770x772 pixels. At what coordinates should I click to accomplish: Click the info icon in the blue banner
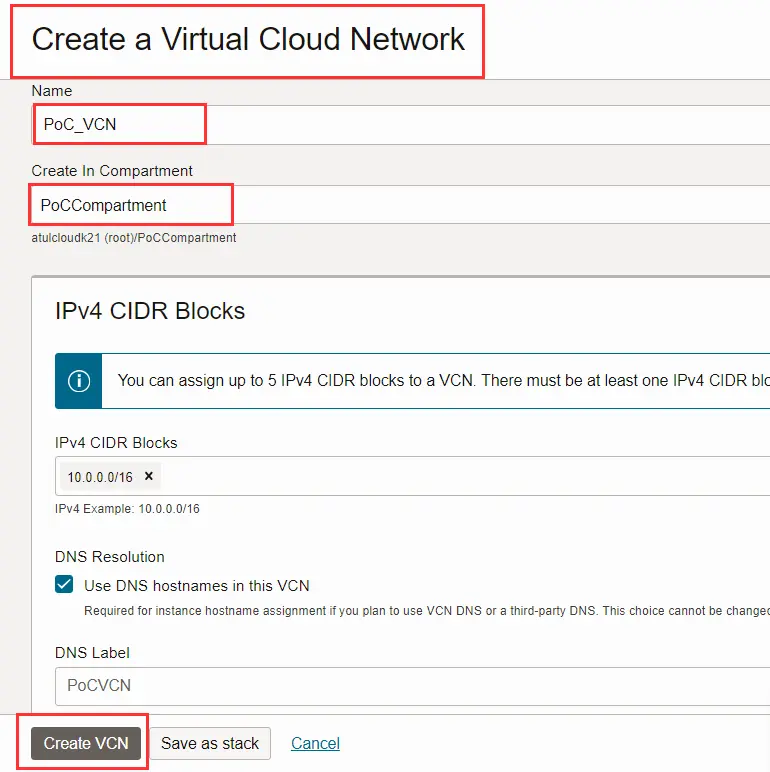pos(79,381)
